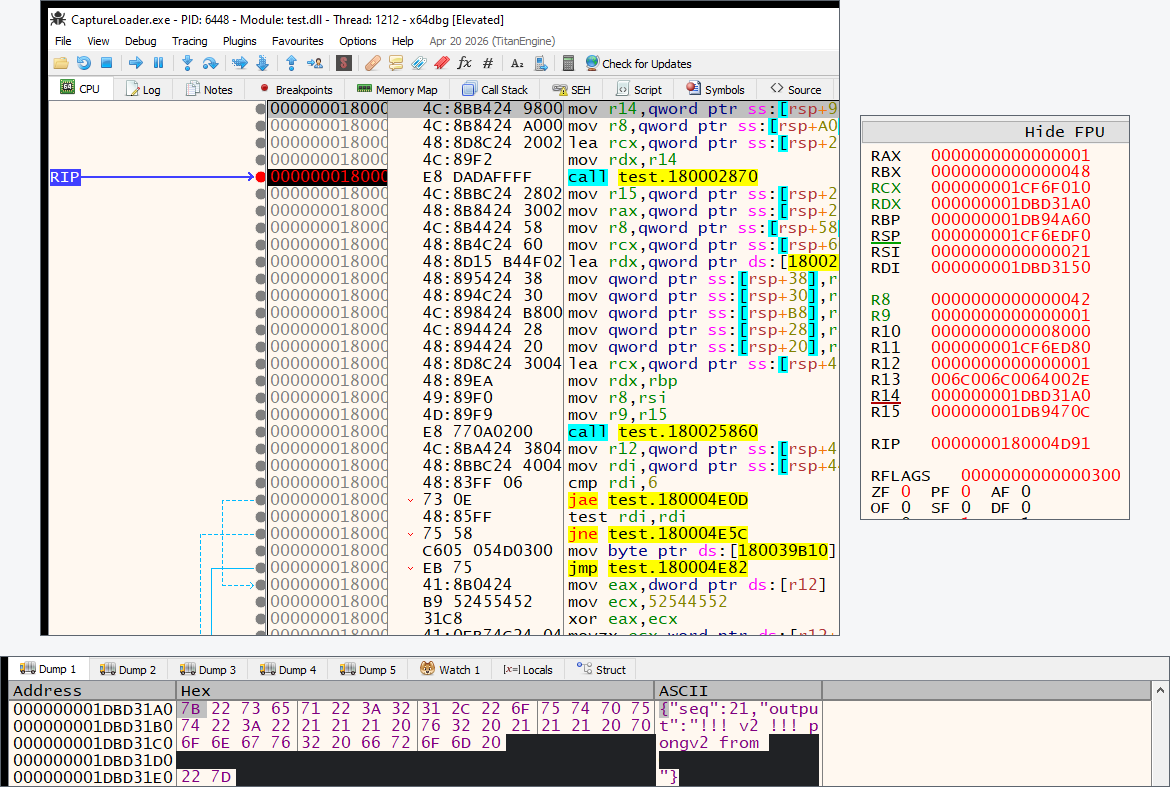Click the Step Over curved arrow icon
1170x787 pixels.
(x=210, y=63)
